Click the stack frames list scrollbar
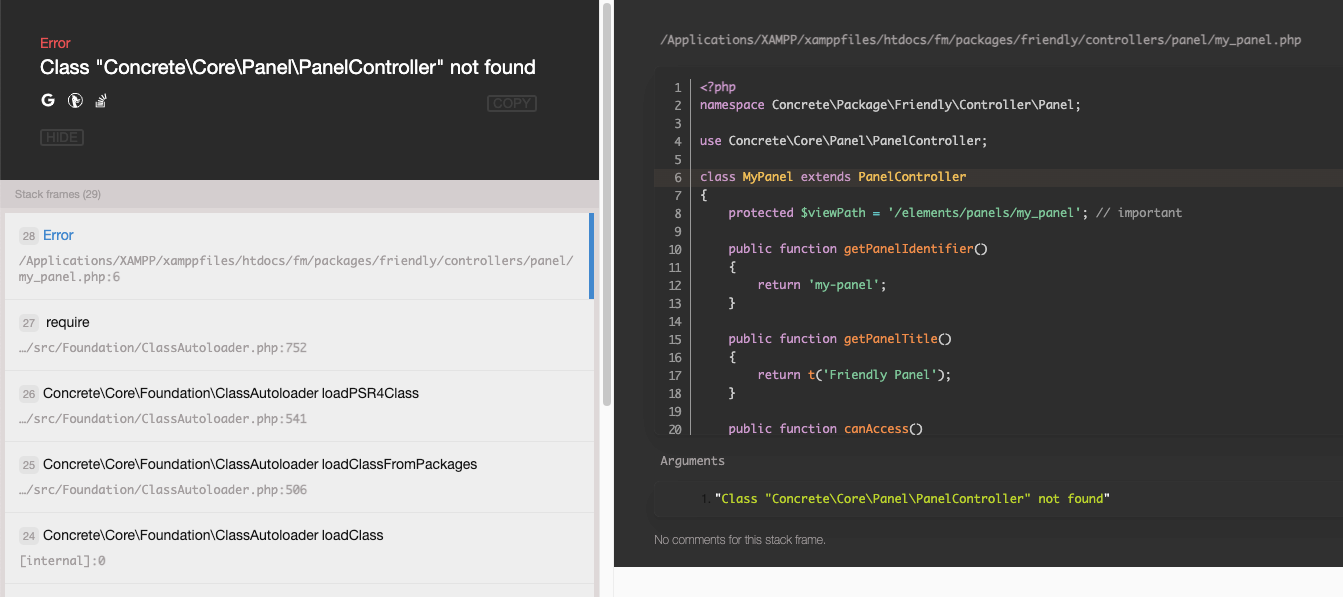This screenshot has width=1343, height=597. [606, 203]
